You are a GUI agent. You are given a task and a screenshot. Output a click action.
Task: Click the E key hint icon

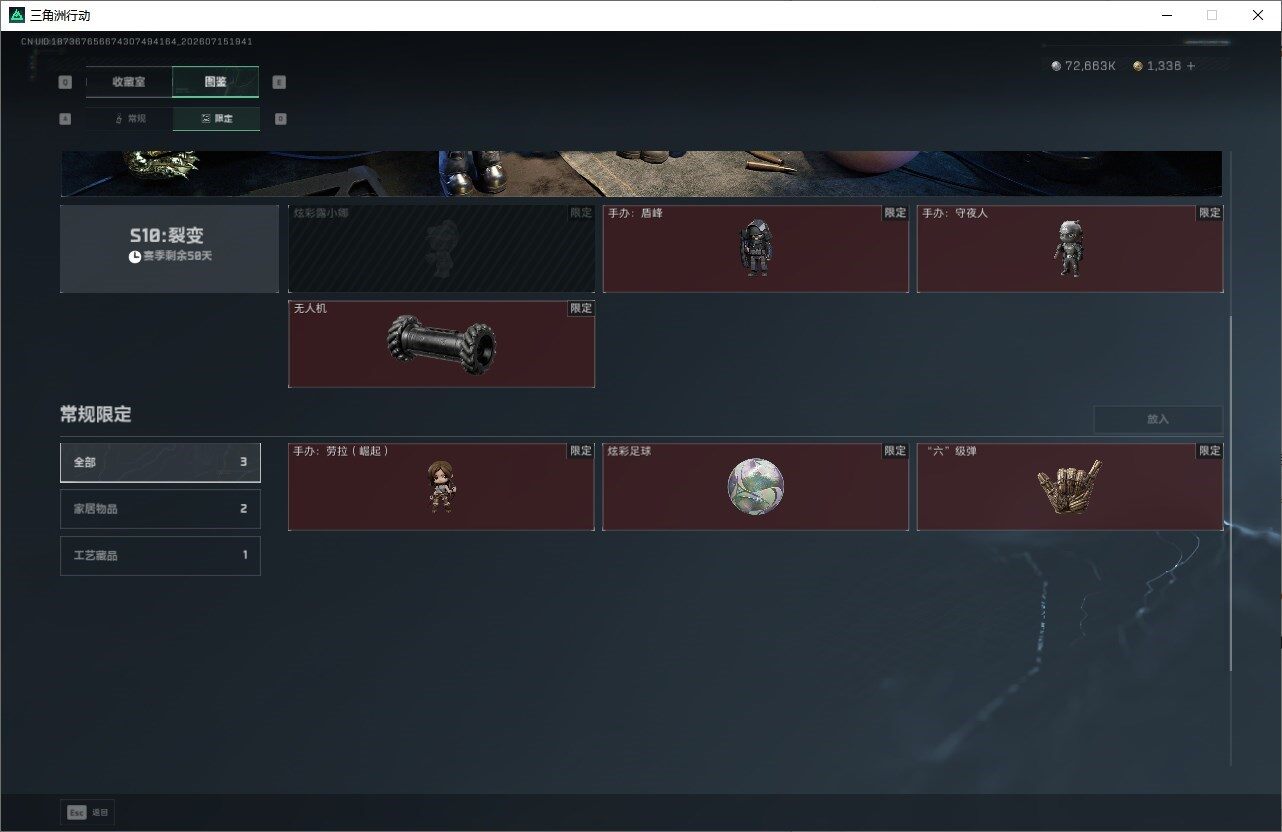pos(279,83)
